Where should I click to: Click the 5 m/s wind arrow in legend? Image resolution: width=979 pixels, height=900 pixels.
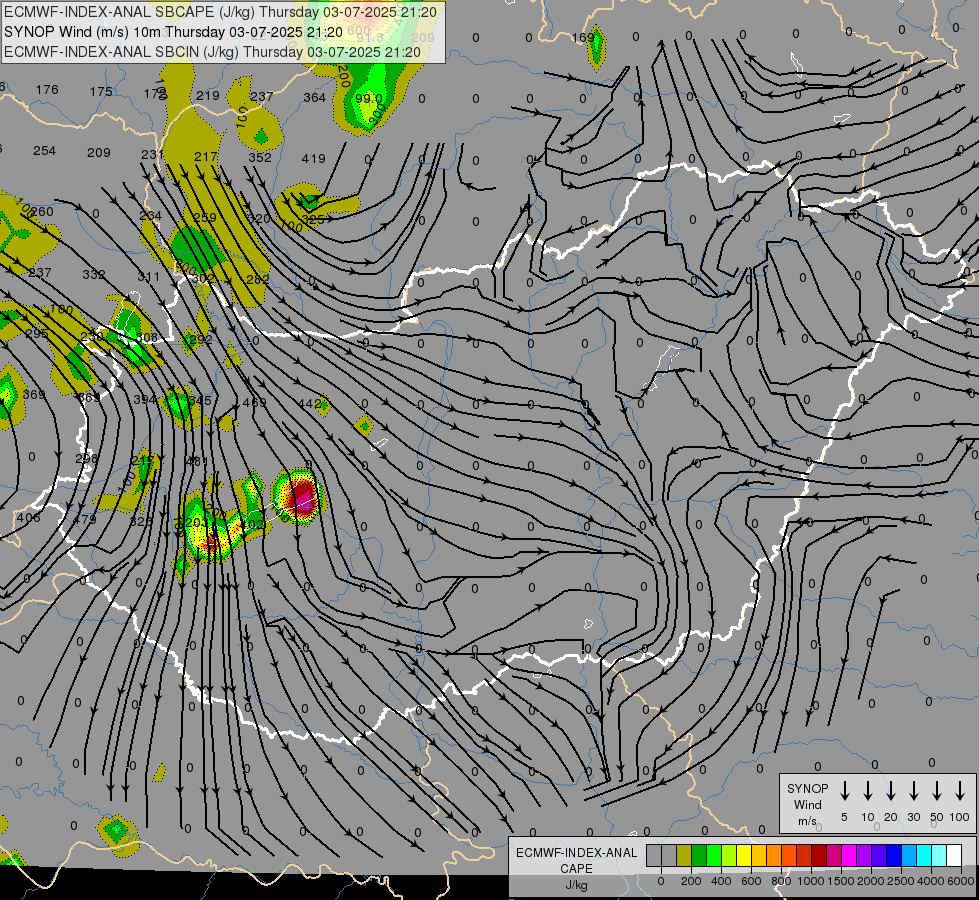coord(845,791)
